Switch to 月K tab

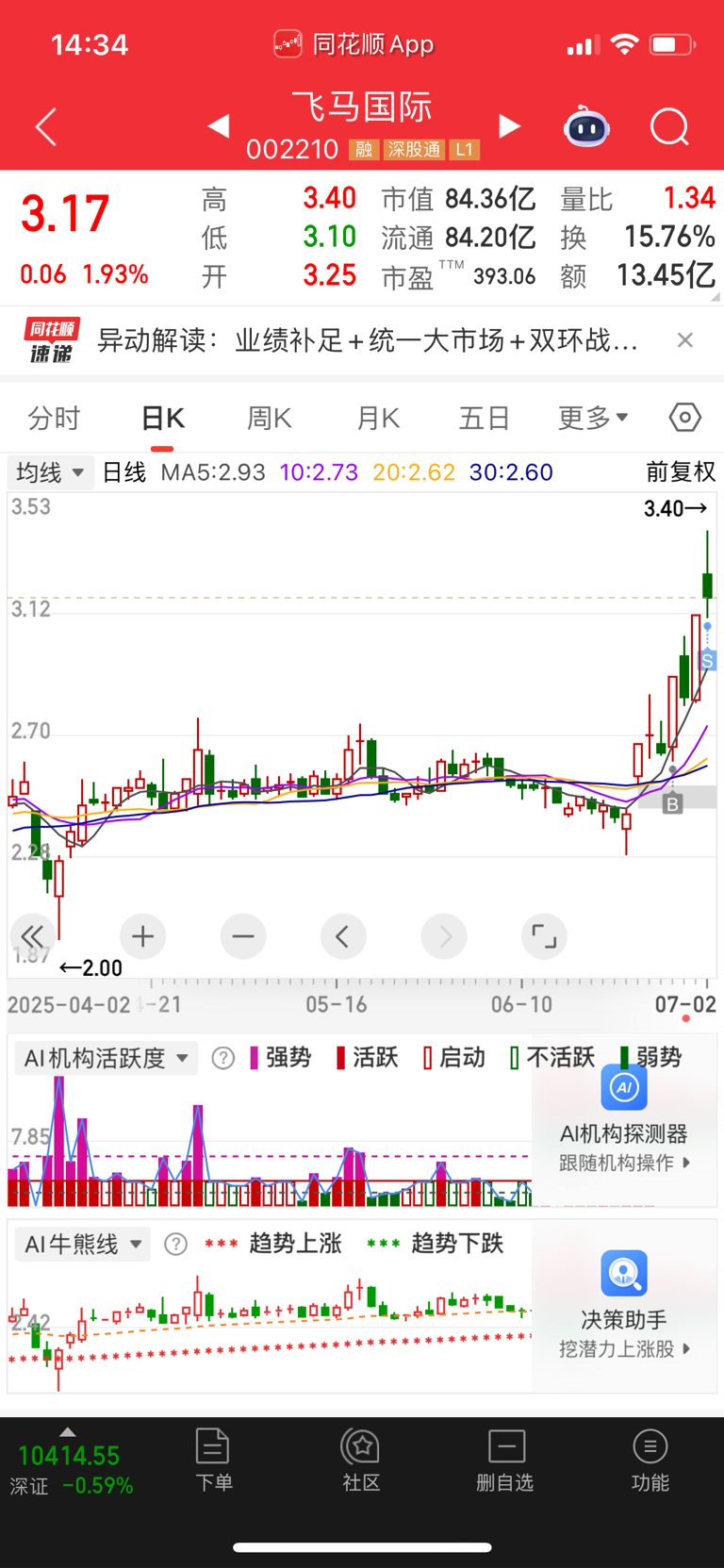click(x=378, y=418)
